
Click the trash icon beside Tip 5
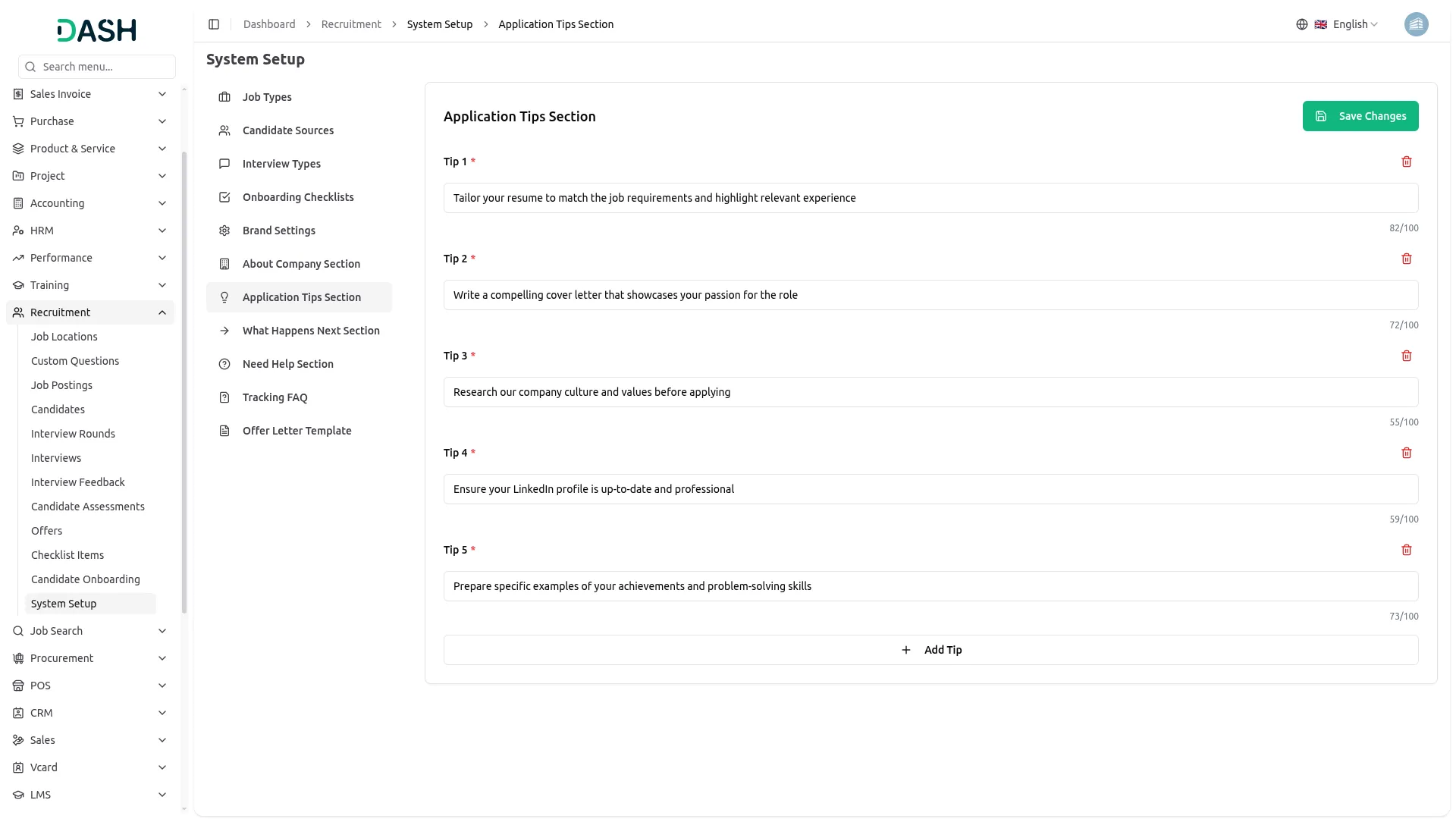(x=1406, y=550)
